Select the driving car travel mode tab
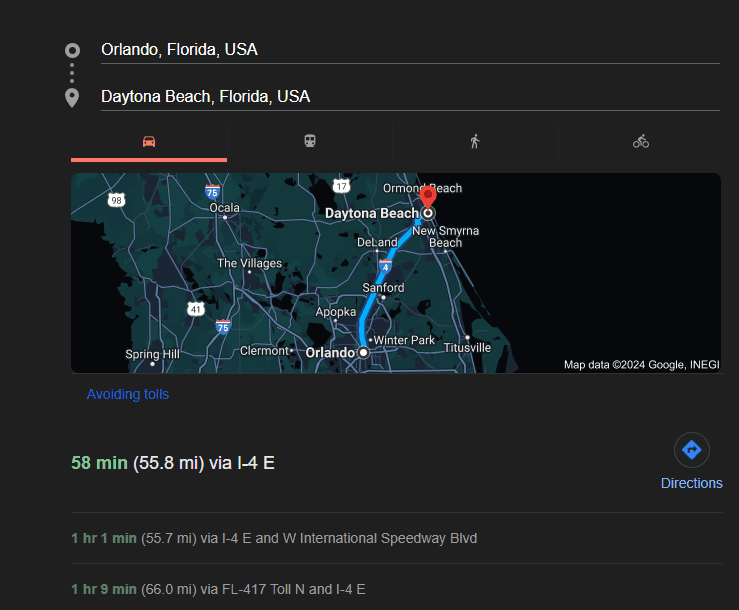This screenshot has height=610, width=739. click(x=149, y=141)
